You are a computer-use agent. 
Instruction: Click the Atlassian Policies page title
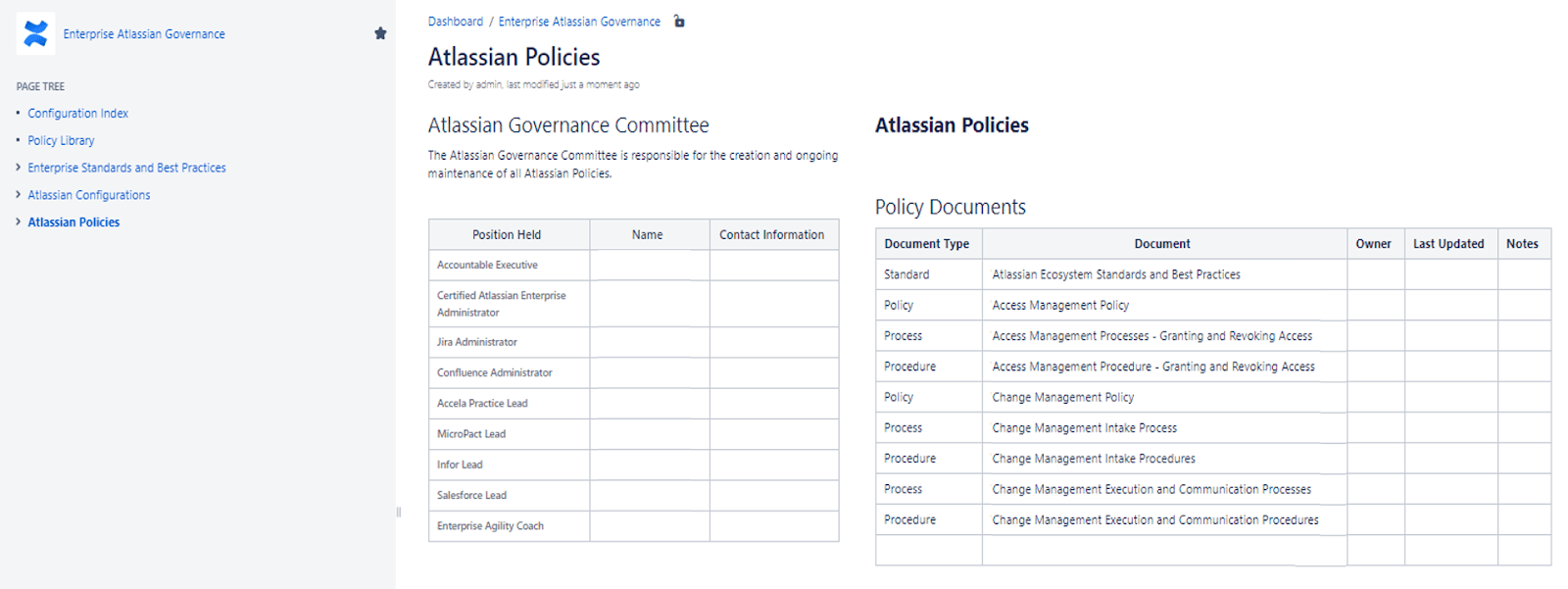coord(514,57)
